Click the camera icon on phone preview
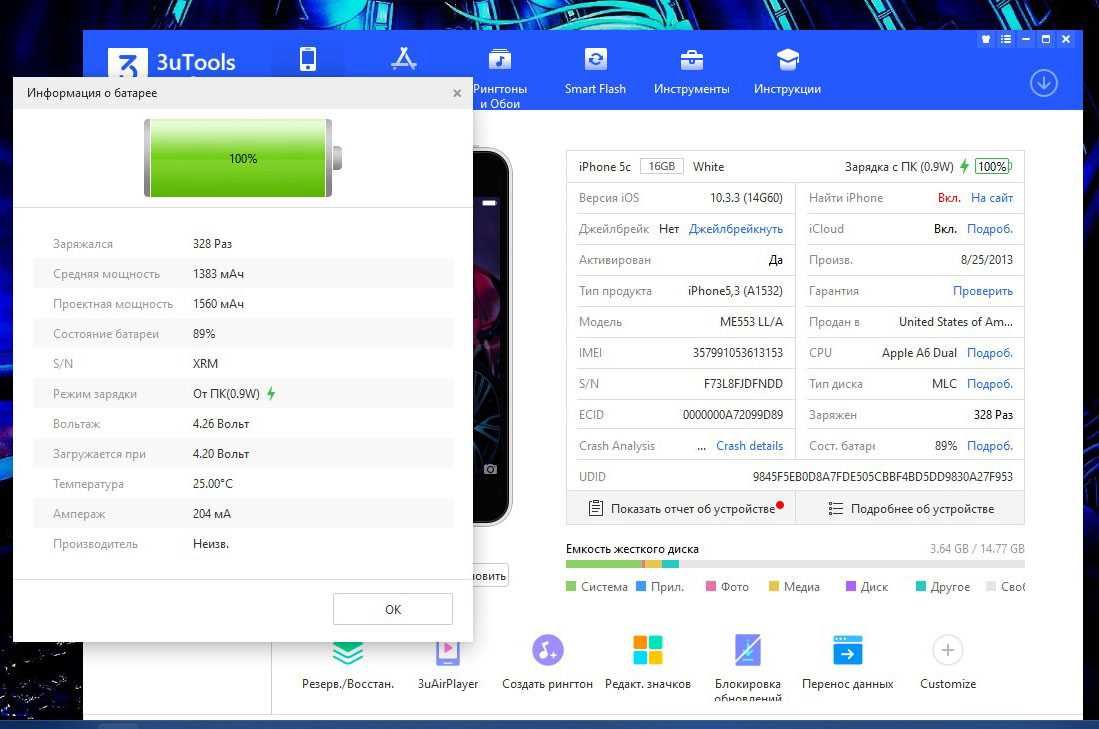This screenshot has height=729, width=1099. click(490, 469)
